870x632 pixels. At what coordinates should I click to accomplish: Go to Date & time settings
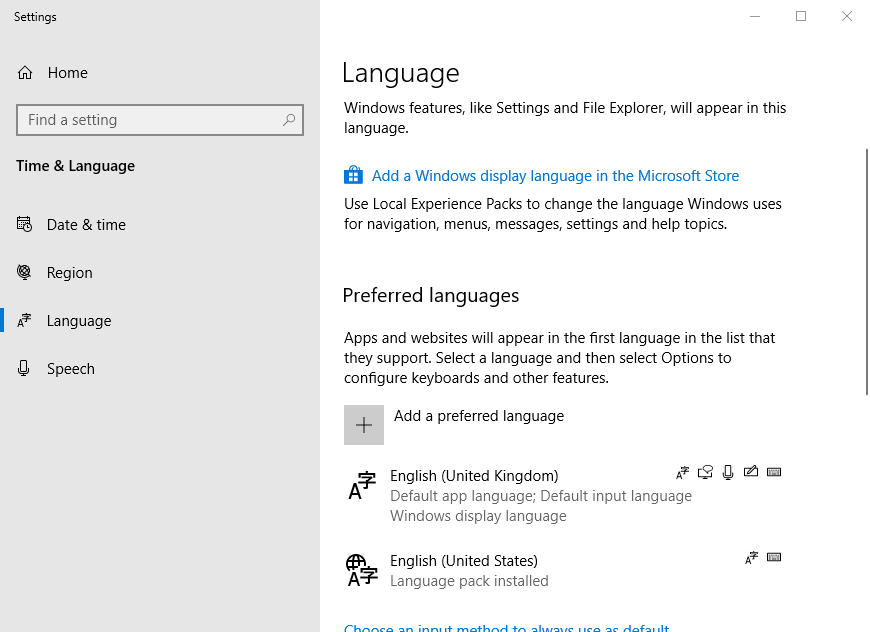(x=160, y=224)
